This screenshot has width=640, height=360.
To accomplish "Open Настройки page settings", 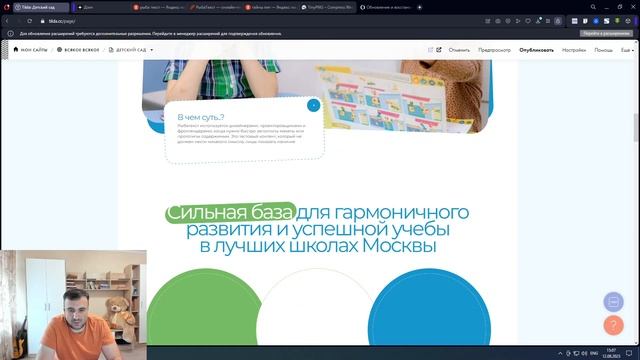I will (x=574, y=50).
